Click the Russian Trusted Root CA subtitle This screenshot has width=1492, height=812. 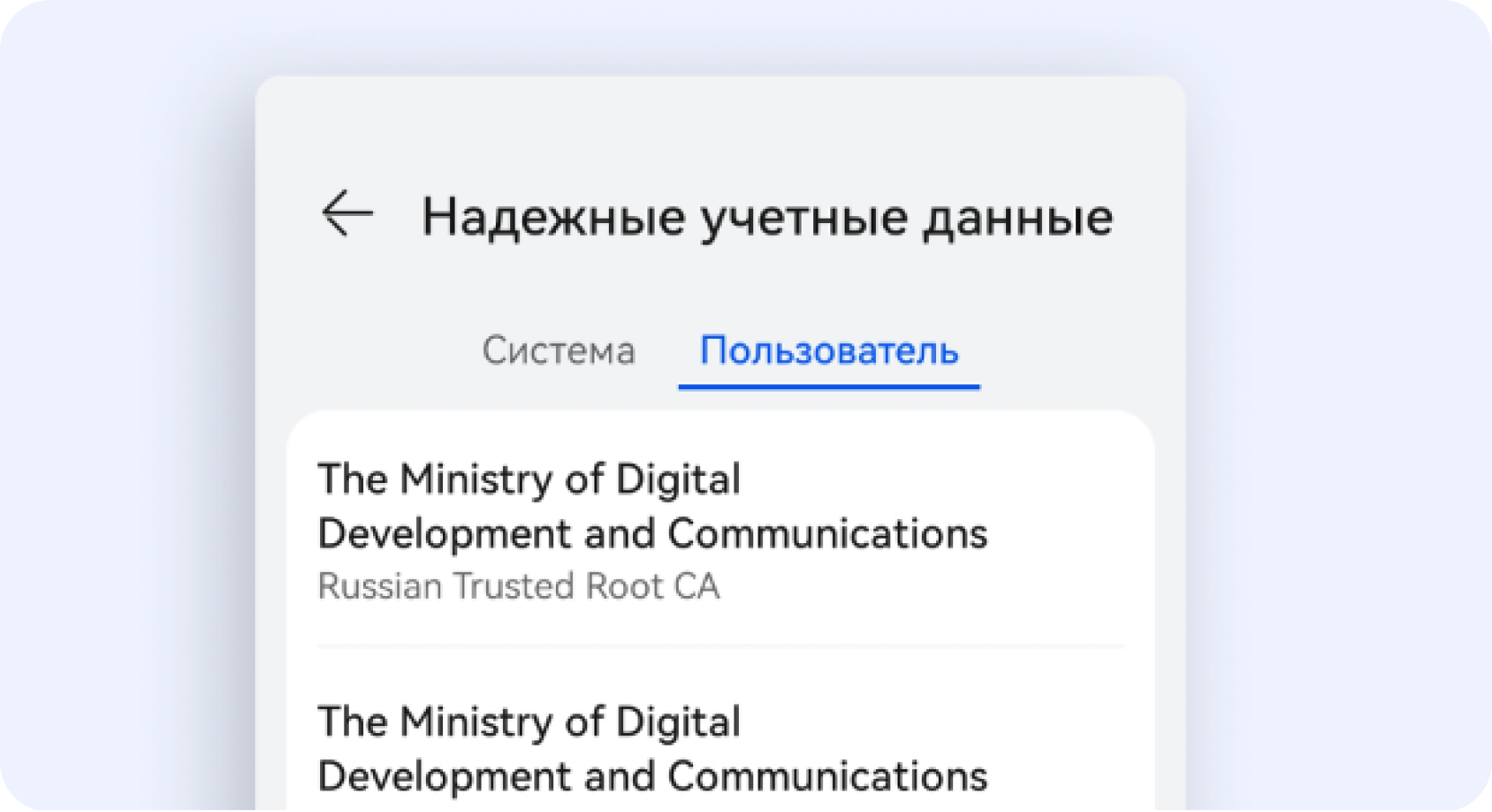click(518, 586)
